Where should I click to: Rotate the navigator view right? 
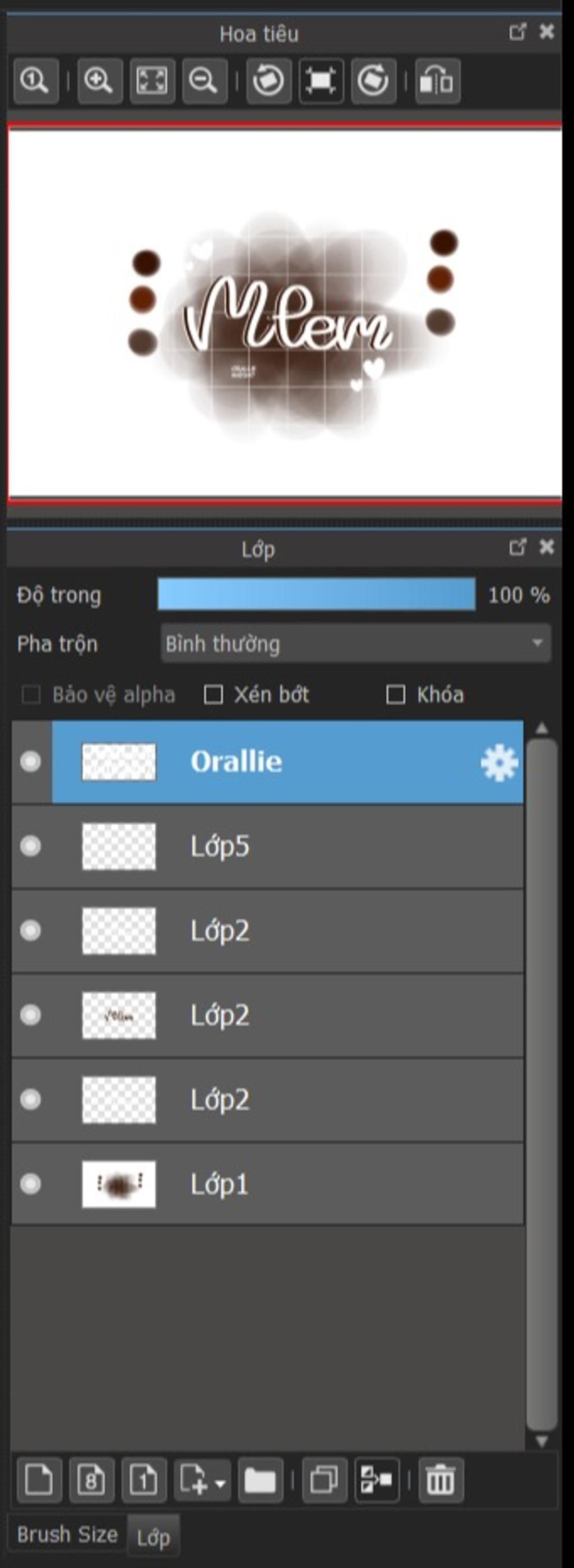click(x=373, y=81)
